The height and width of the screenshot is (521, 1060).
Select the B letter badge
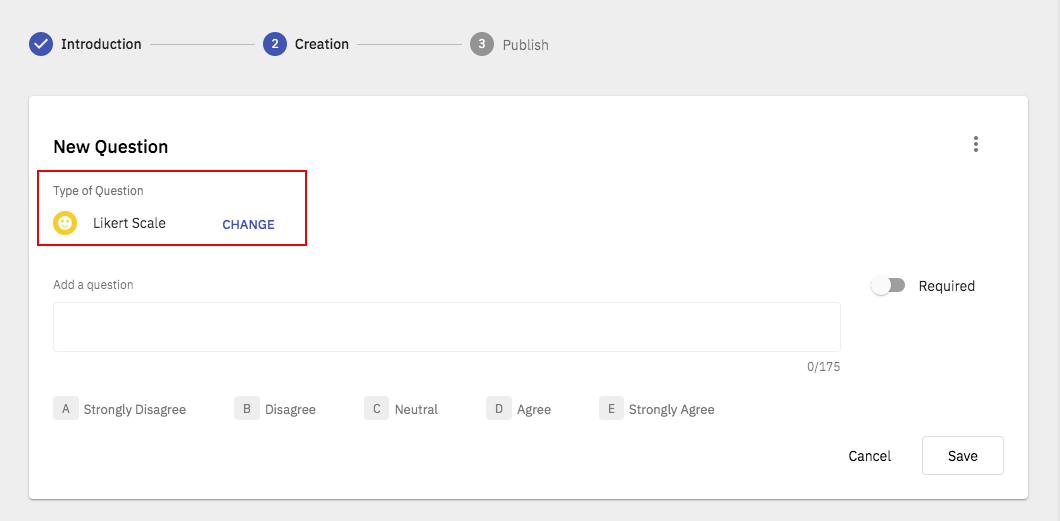[247, 409]
